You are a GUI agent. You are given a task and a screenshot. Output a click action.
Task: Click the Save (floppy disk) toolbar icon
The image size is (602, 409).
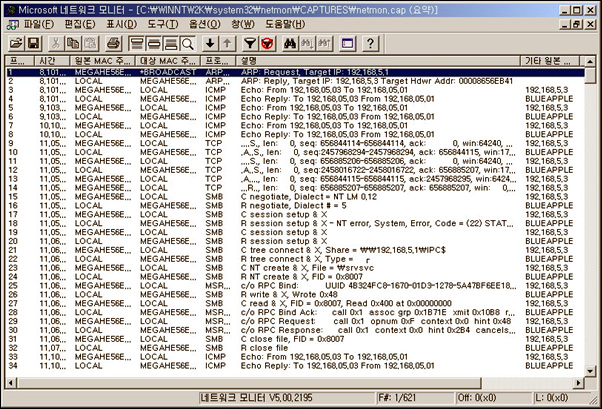33,43
